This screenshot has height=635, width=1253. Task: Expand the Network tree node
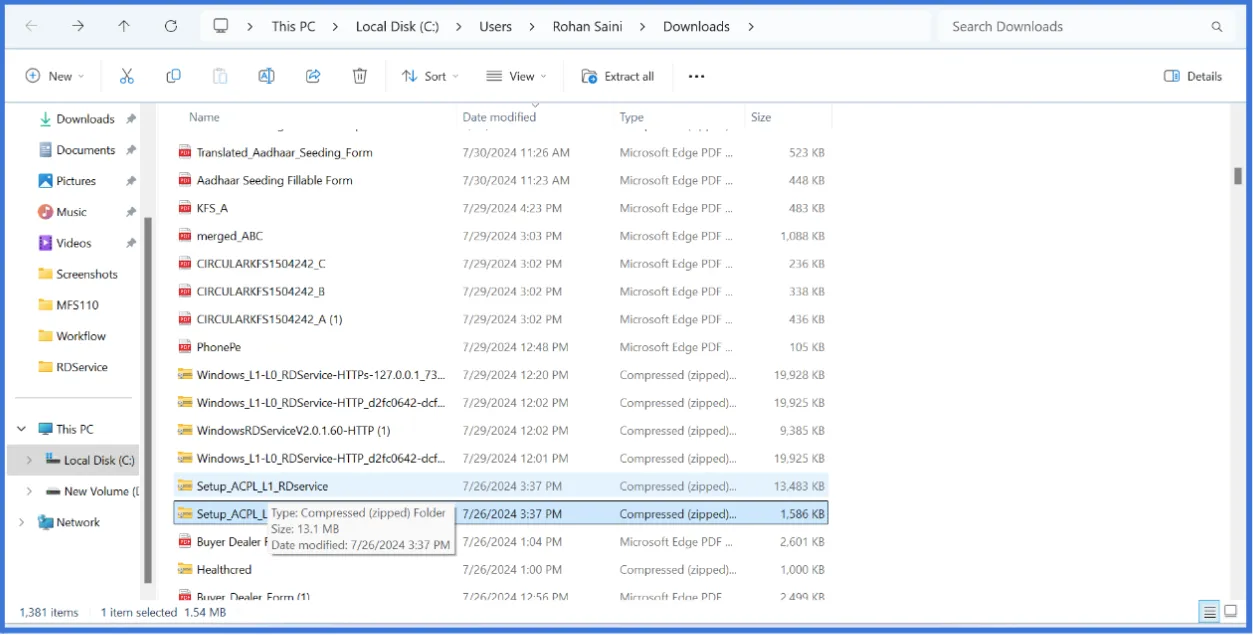coord(22,522)
